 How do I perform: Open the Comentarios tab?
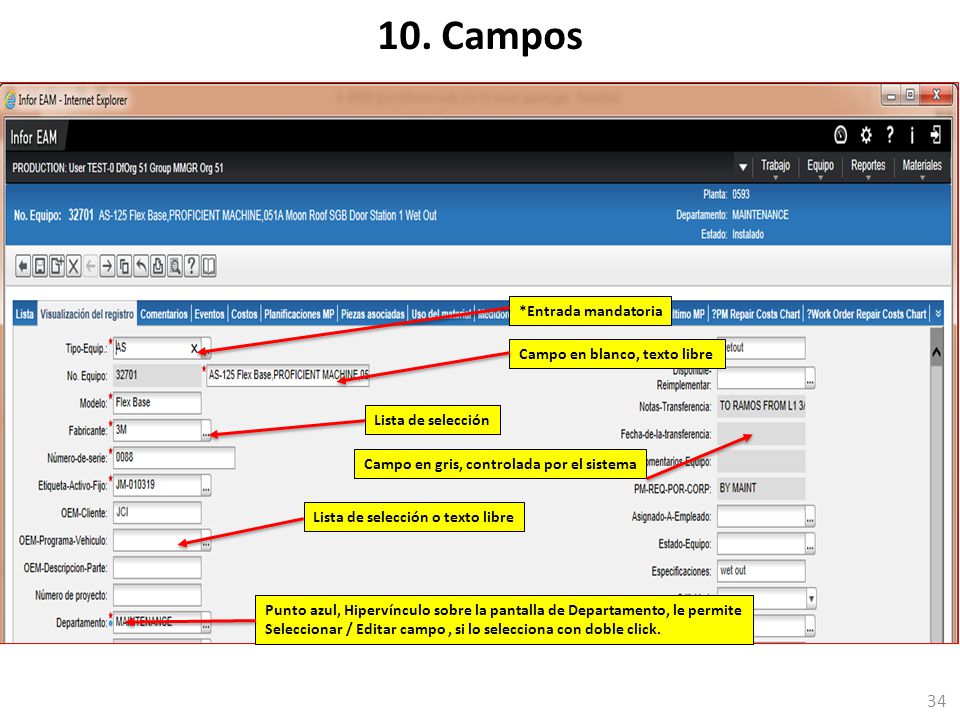point(164,314)
